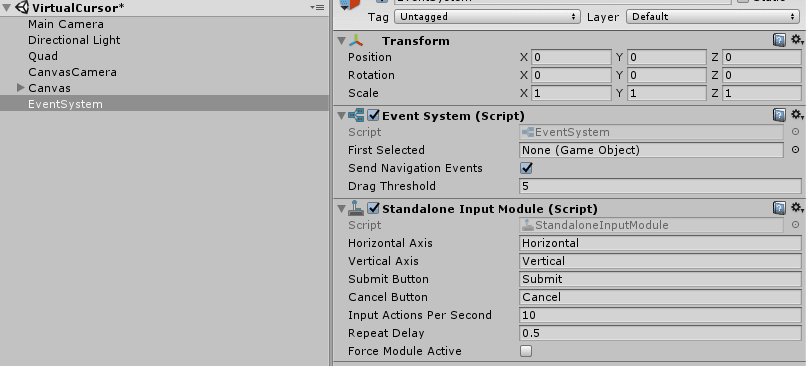Click the EventSystem script reference field

(651, 132)
